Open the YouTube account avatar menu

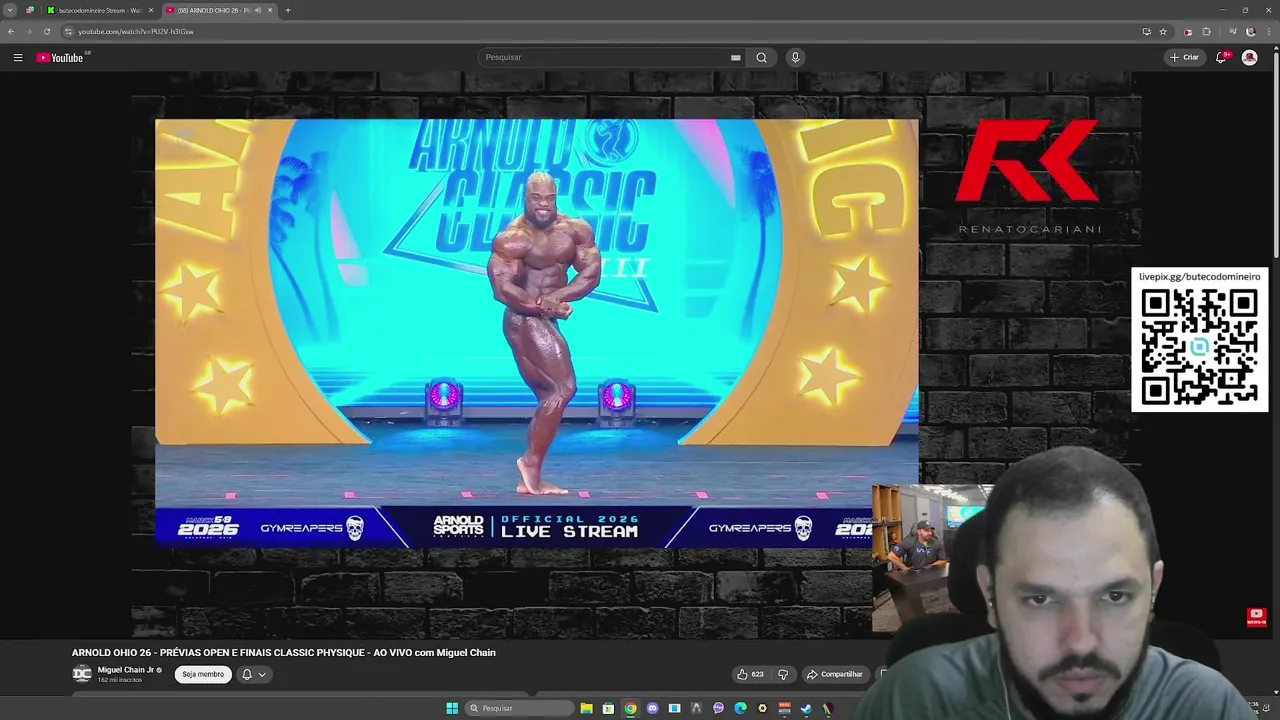click(x=1249, y=57)
